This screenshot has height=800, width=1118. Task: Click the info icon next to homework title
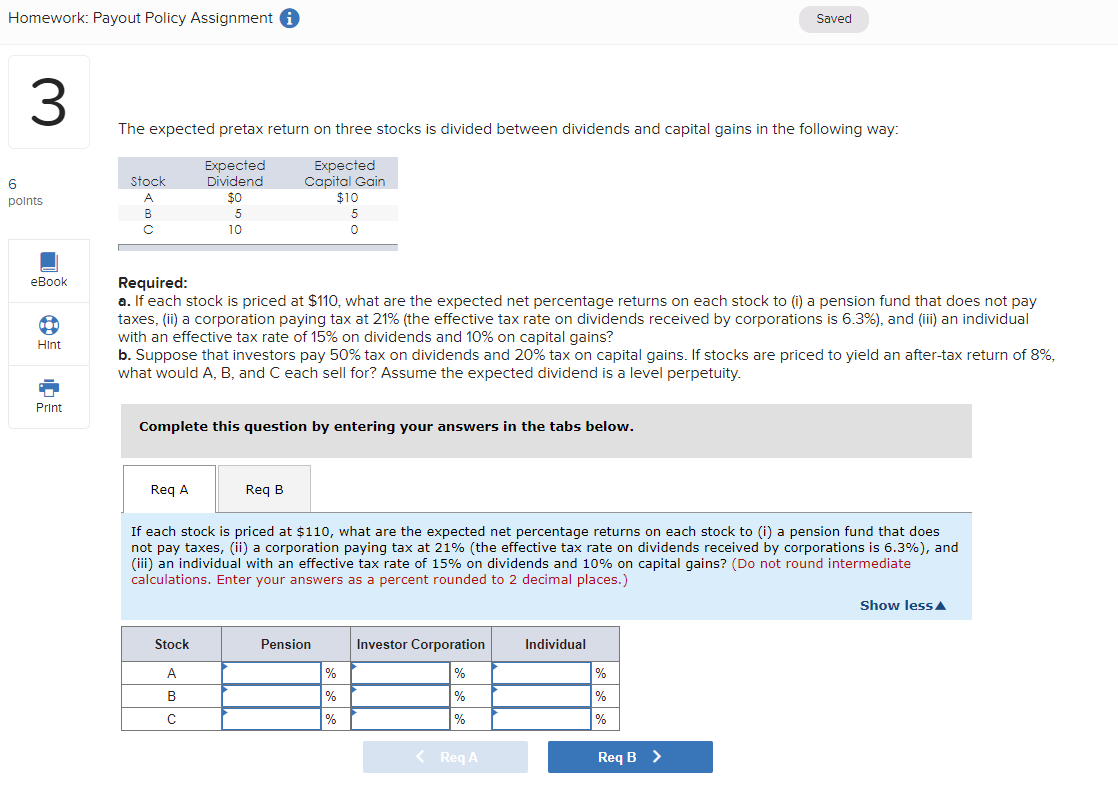click(x=289, y=17)
